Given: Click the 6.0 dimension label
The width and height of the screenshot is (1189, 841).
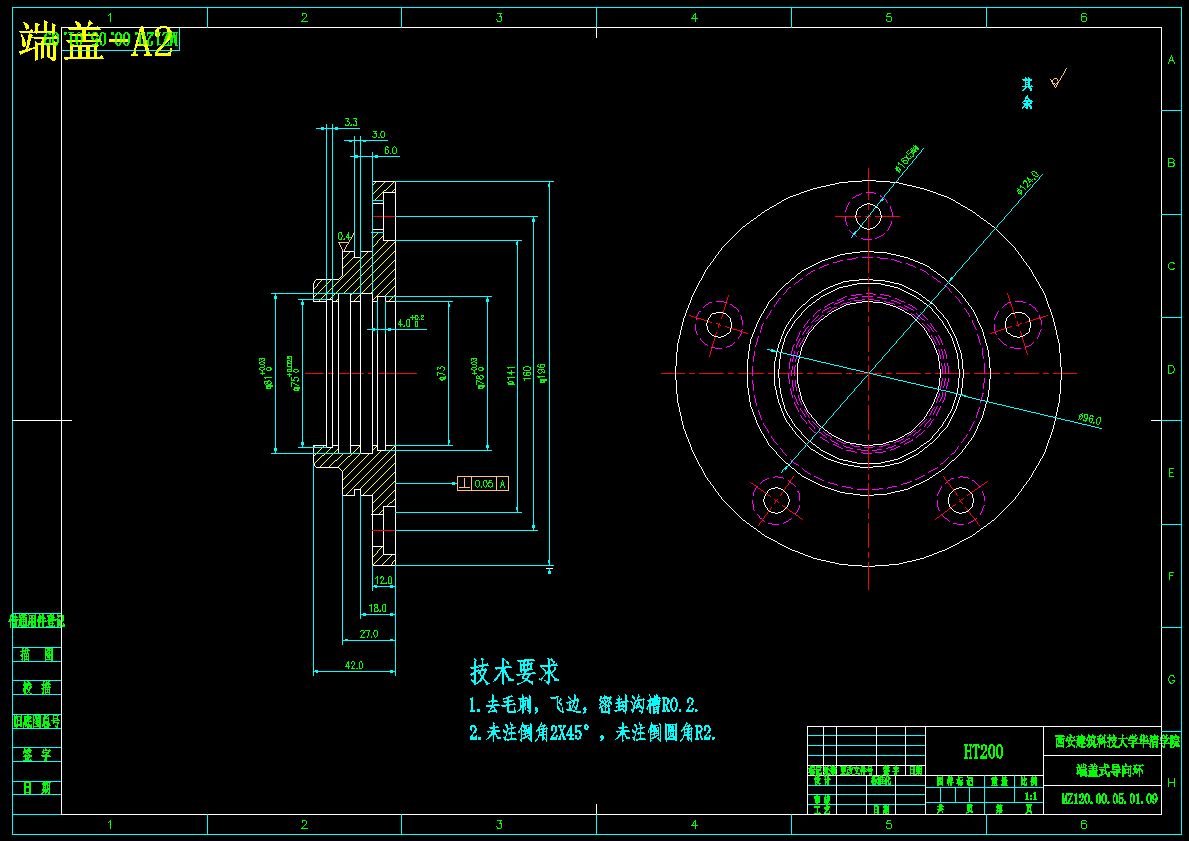Looking at the screenshot, I should coord(391,151).
